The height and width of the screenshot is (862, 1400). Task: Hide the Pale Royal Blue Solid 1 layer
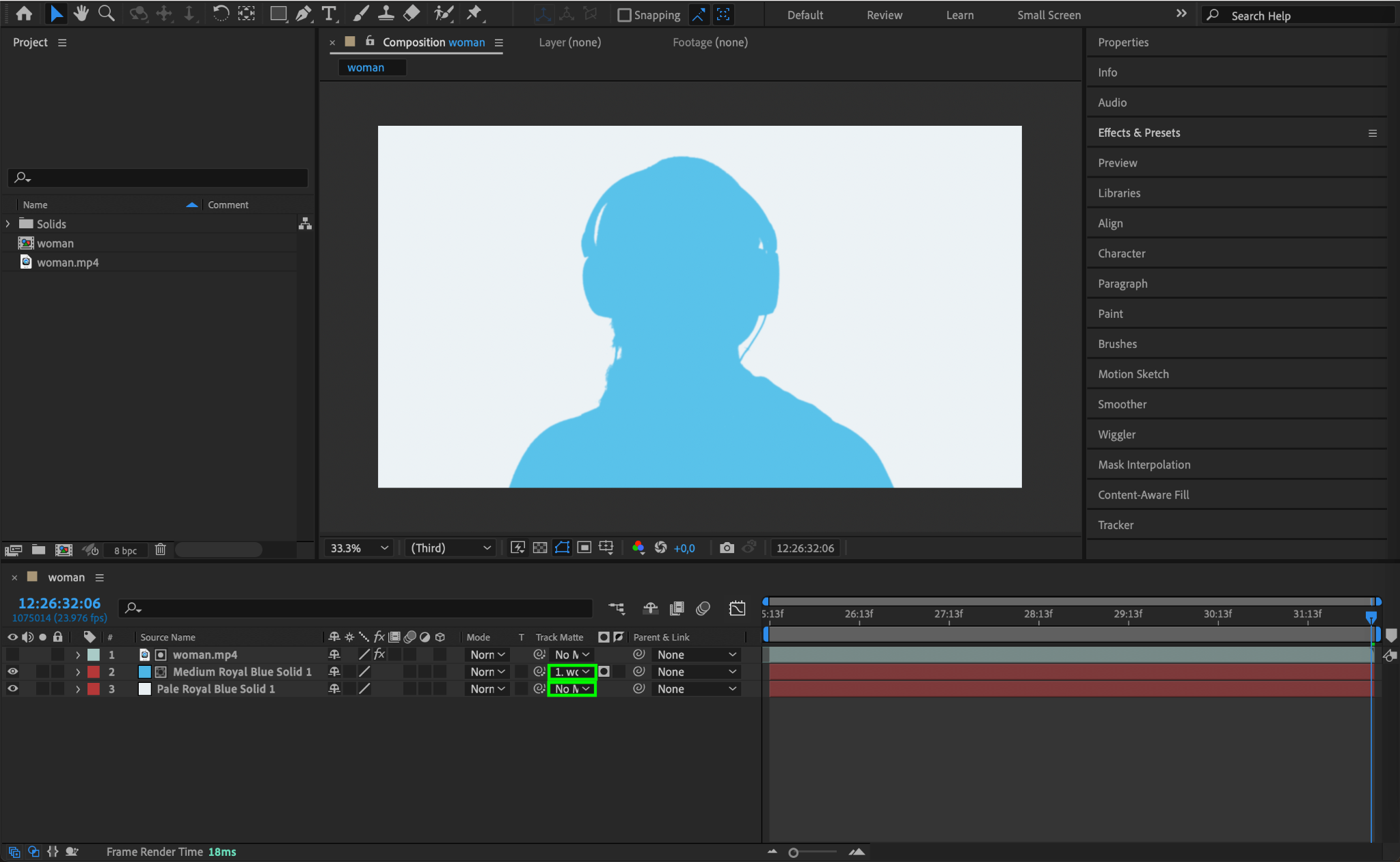[x=12, y=689]
